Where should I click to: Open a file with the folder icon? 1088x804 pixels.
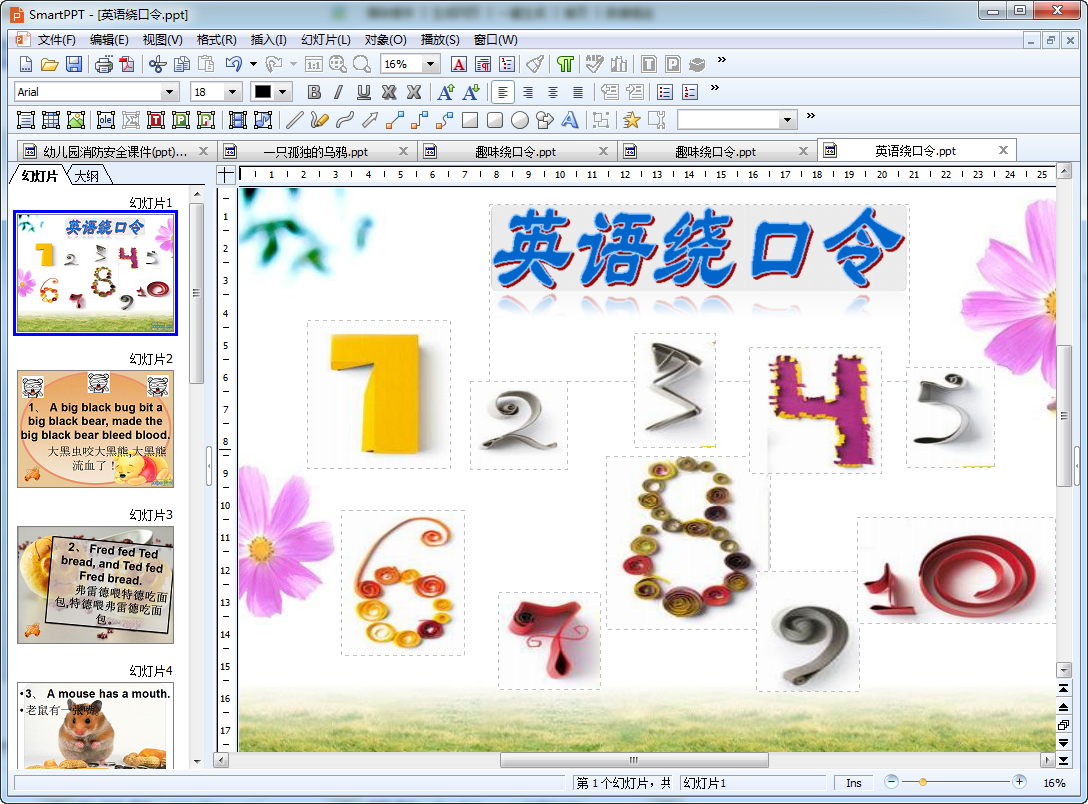(49, 65)
